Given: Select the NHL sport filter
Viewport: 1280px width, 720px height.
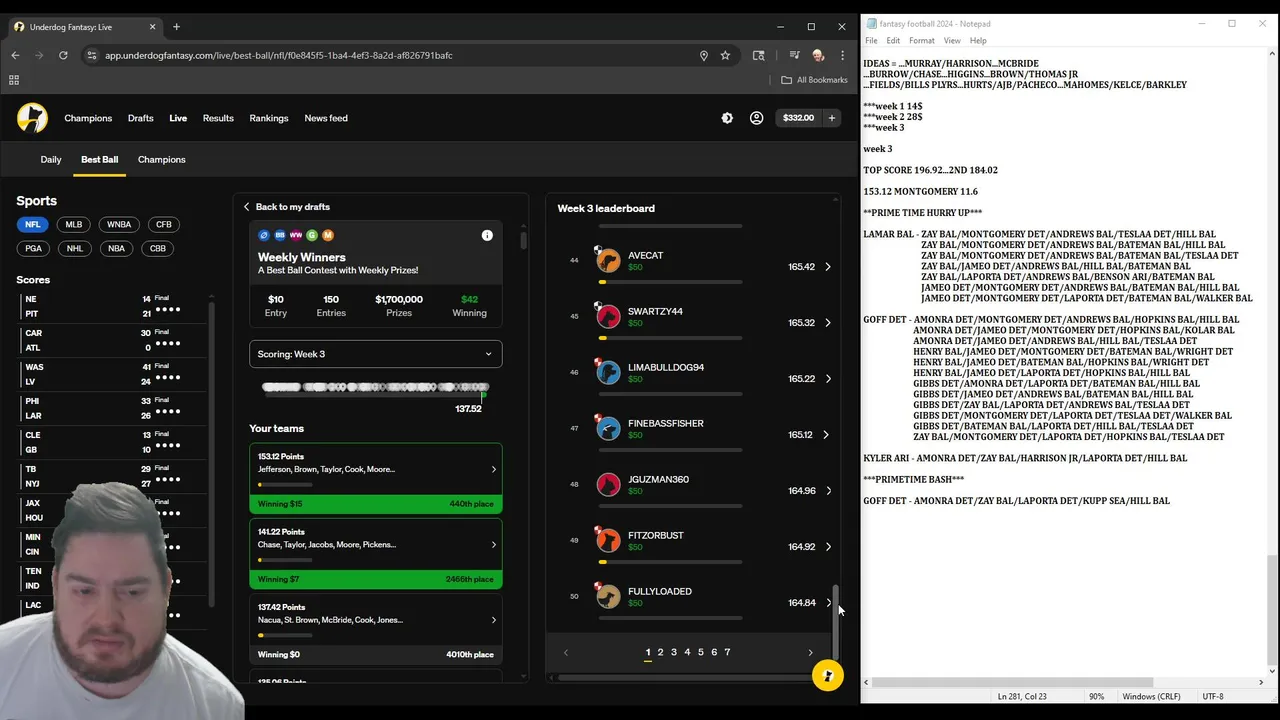Looking at the screenshot, I should point(74,249).
